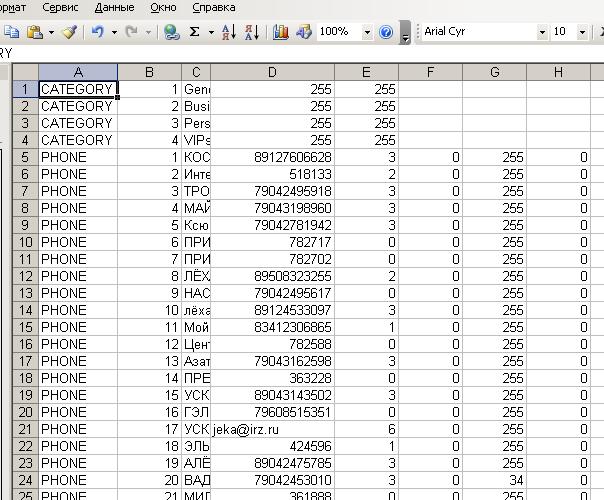604x500 pixels.
Task: Open the Сервис menu
Action: pos(61,7)
